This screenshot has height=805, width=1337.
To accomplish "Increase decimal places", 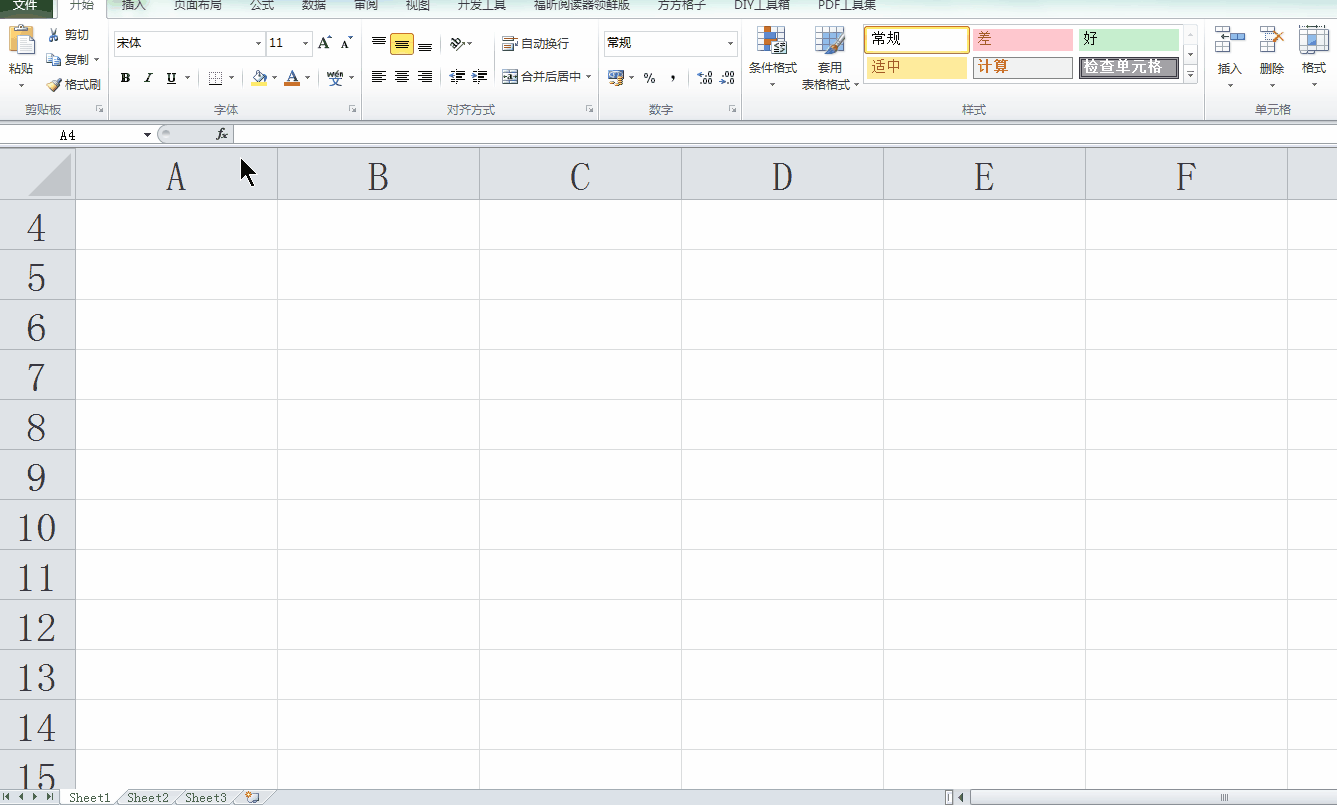I will coord(704,77).
